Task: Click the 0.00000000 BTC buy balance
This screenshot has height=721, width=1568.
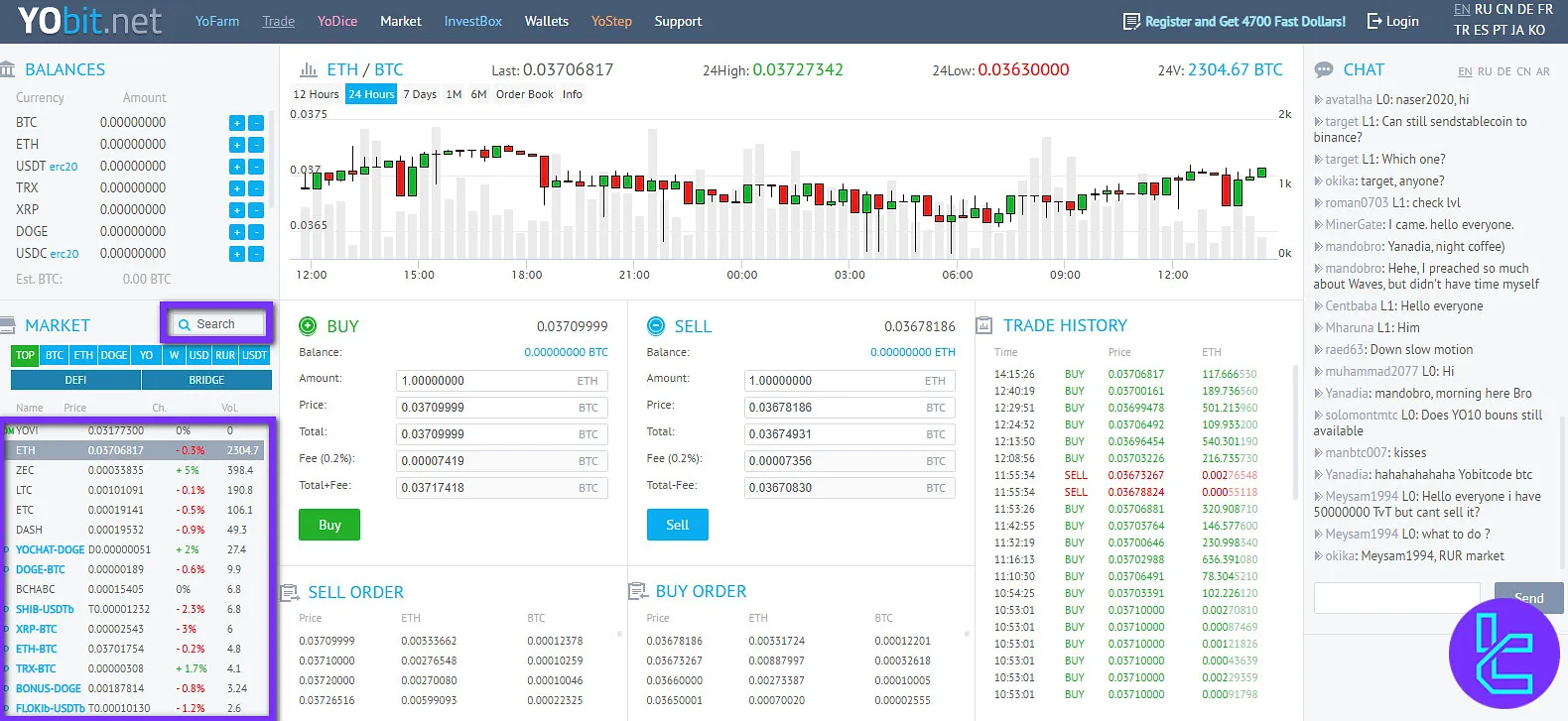Action: click(566, 352)
